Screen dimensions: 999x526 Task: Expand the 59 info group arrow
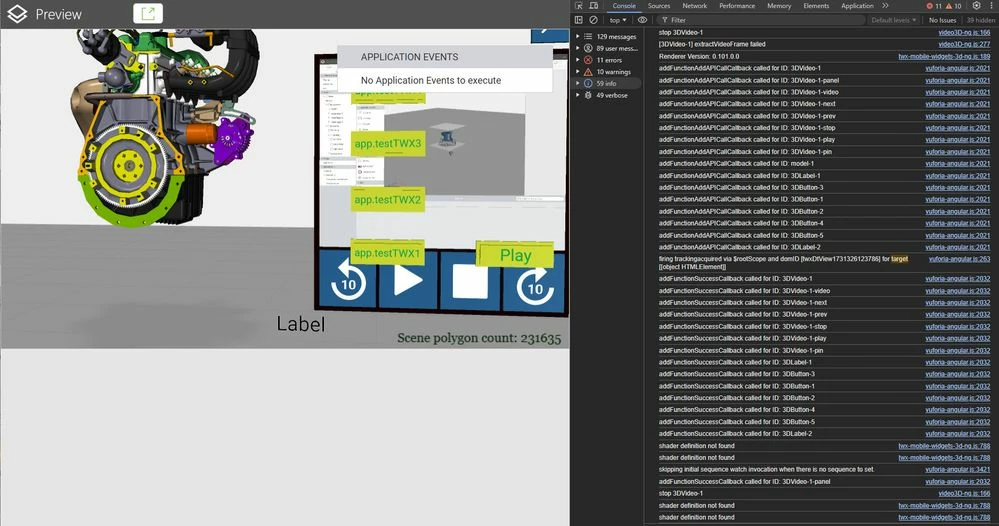[x=578, y=83]
